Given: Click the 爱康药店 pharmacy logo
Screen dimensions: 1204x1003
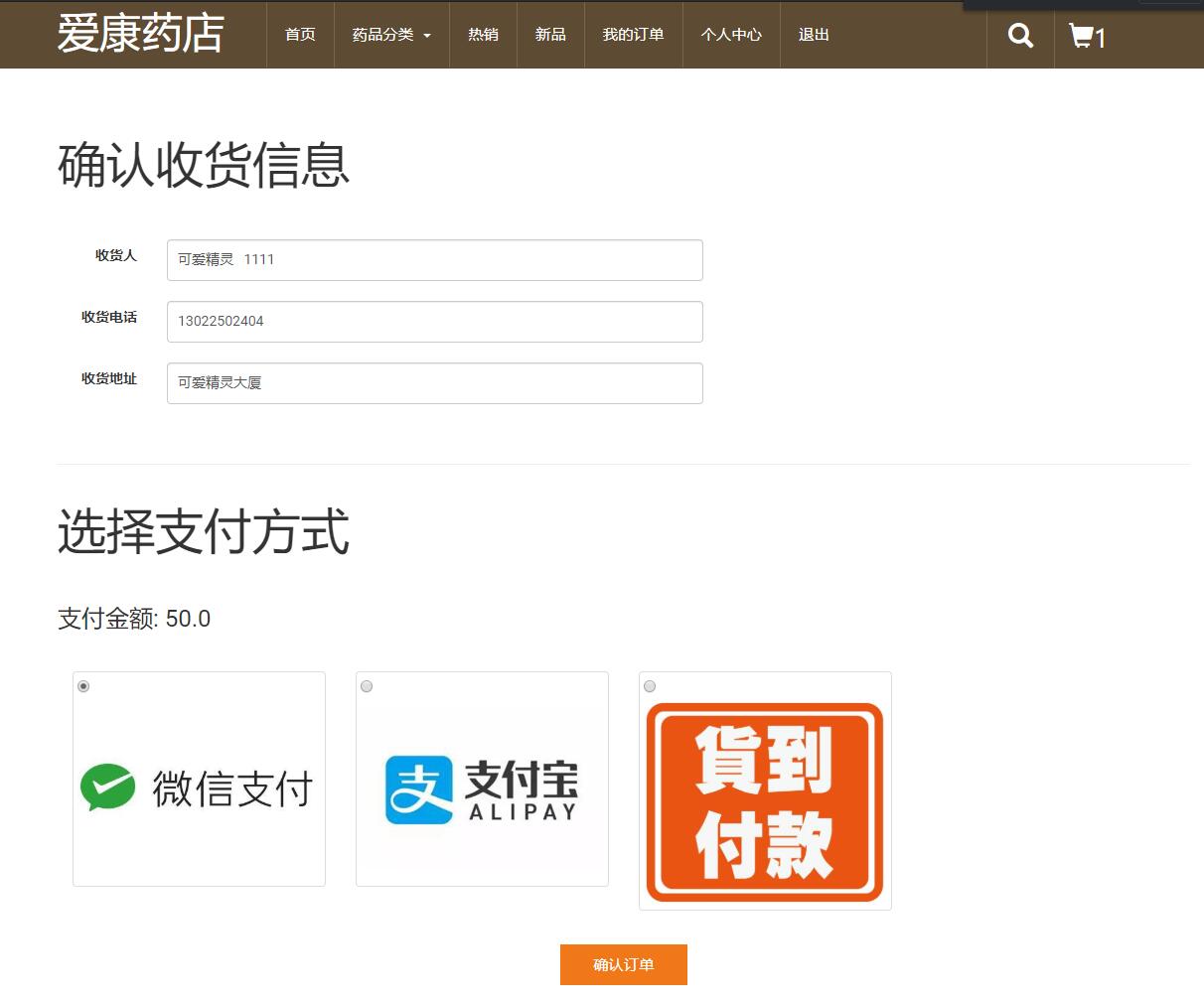Looking at the screenshot, I should click(x=139, y=33).
